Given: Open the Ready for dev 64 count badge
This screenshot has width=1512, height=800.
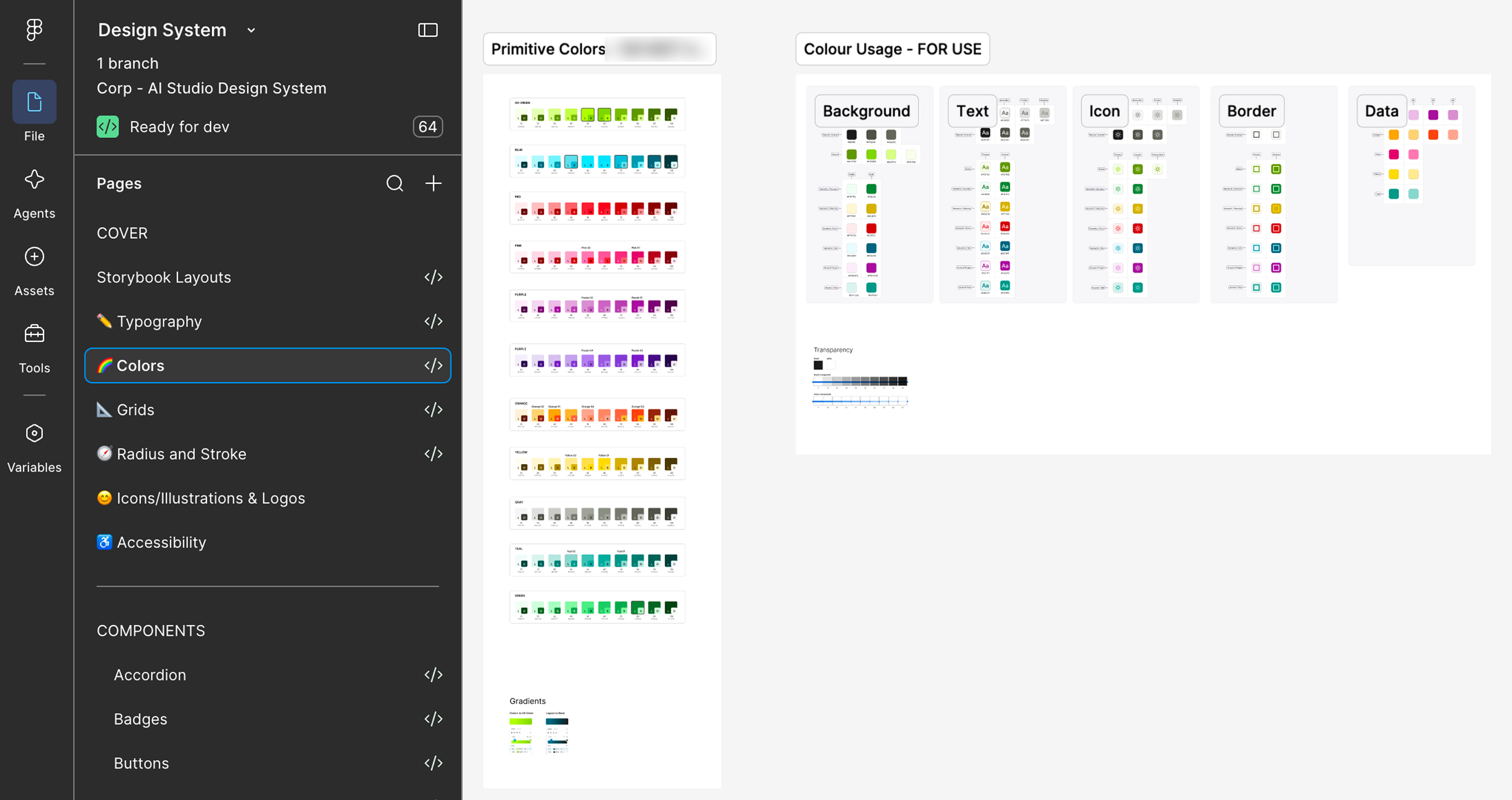Looking at the screenshot, I should pos(427,127).
